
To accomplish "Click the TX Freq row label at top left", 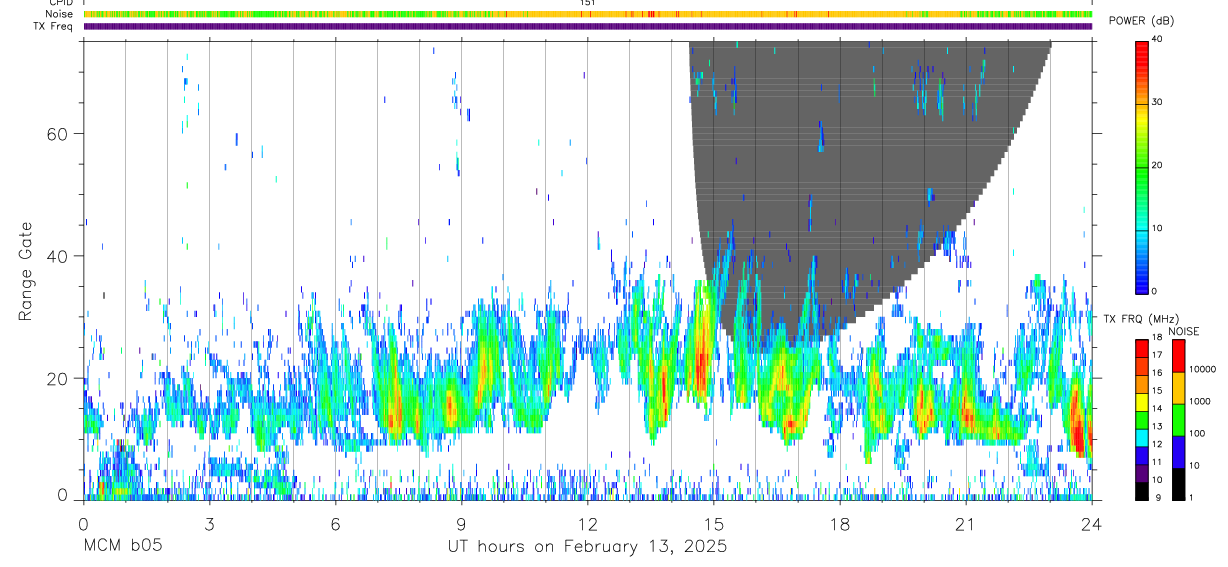I will pos(54,26).
